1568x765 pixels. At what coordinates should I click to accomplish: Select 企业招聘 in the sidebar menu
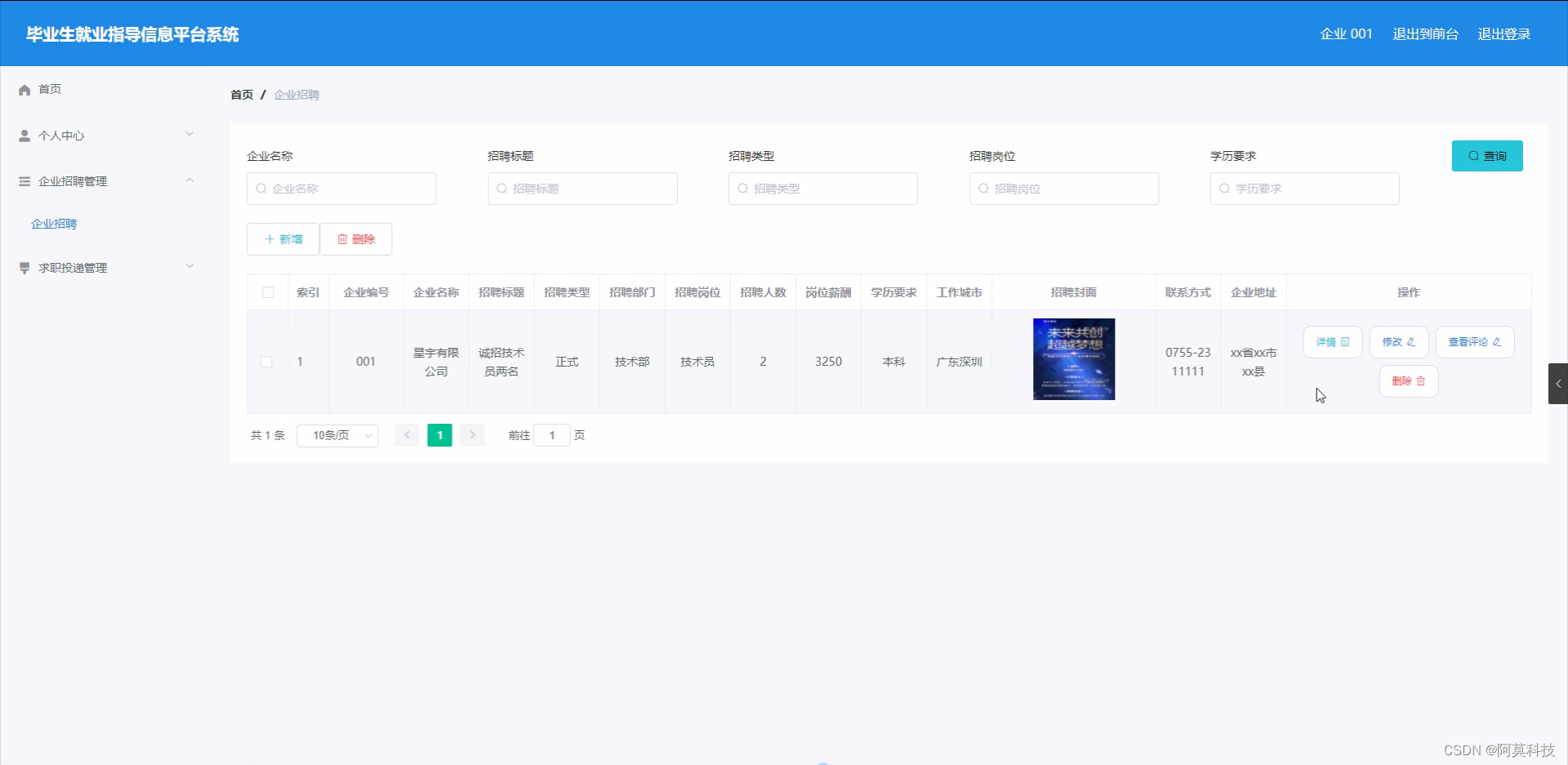tap(54, 223)
